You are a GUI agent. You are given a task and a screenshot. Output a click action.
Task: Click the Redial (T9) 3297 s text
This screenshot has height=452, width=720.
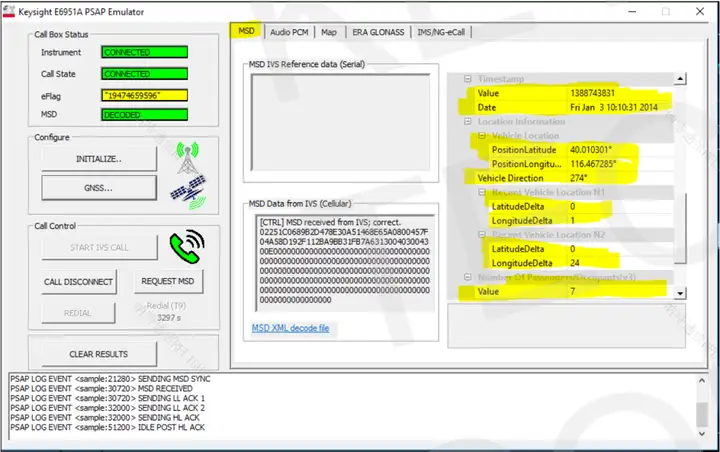[167, 312]
